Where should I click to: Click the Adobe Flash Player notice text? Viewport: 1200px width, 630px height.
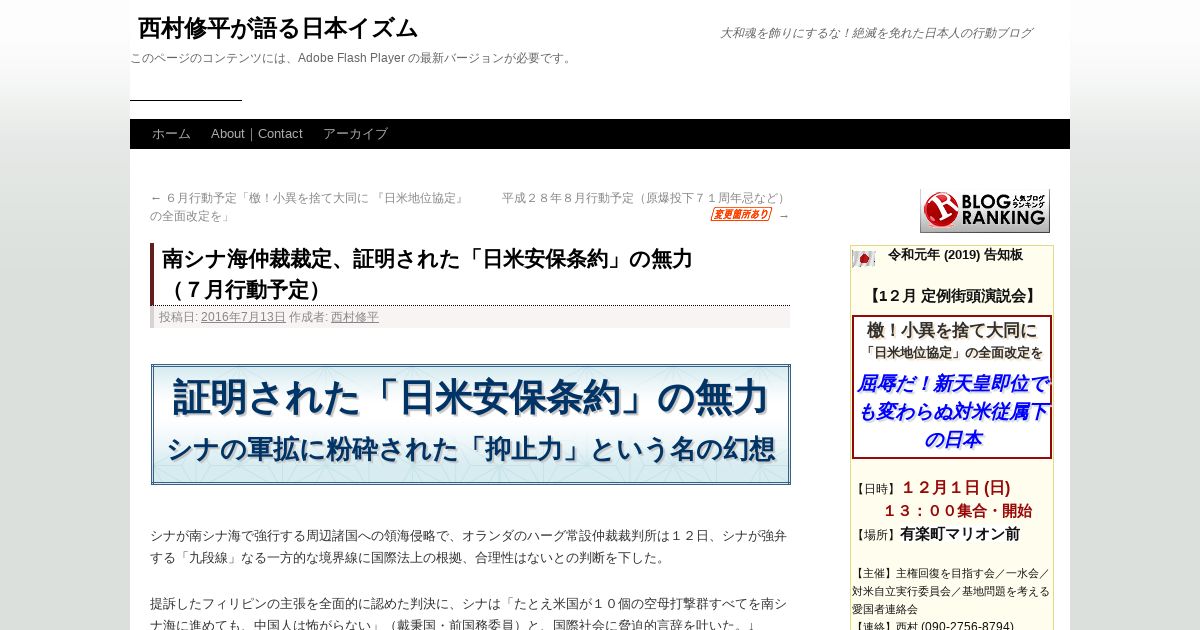pos(353,58)
